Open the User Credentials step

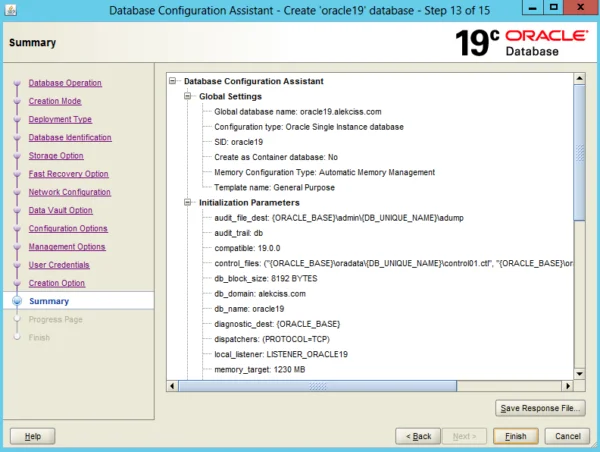(x=59, y=265)
